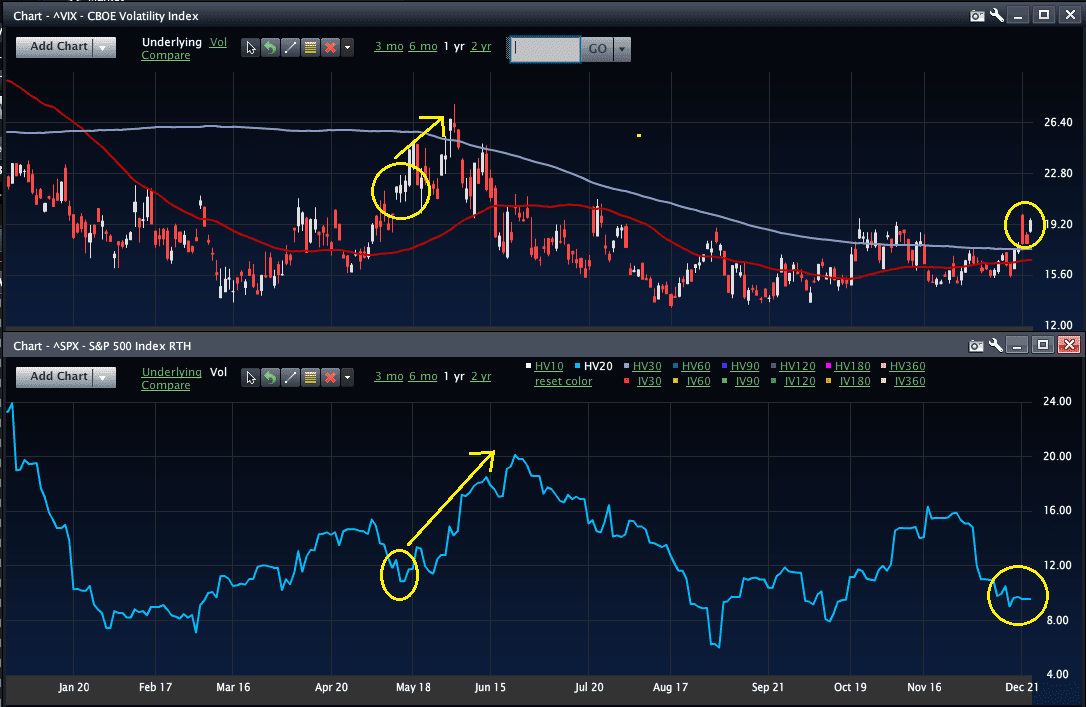1086x707 pixels.
Task: Click the camera icon on SPX chart
Action: pos(977,346)
